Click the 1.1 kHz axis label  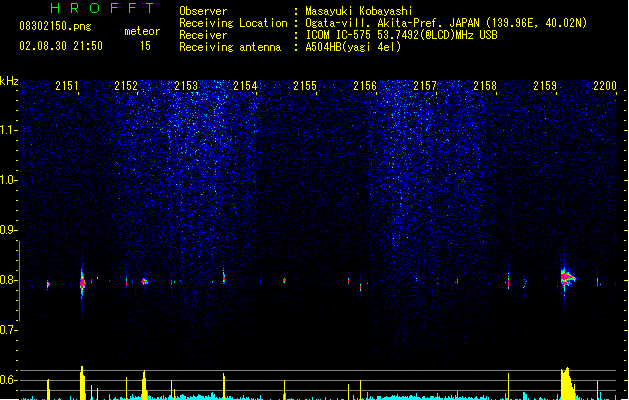pos(8,130)
